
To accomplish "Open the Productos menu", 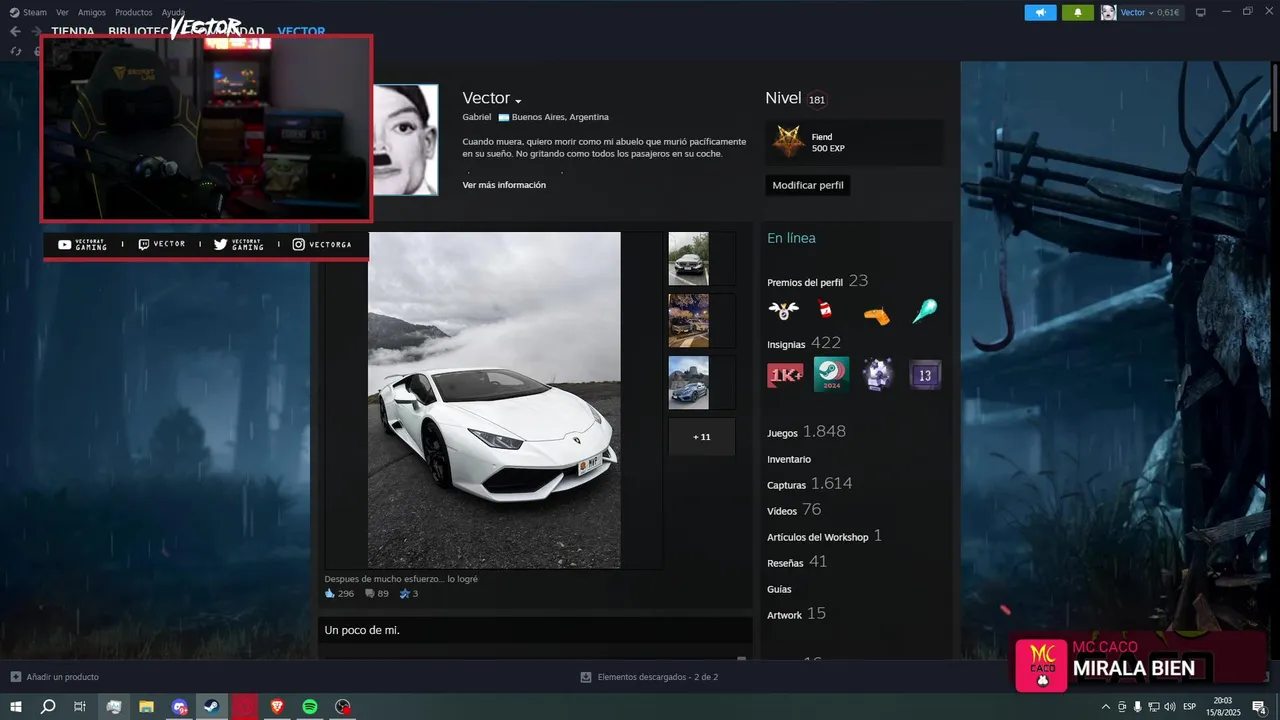I will point(134,12).
